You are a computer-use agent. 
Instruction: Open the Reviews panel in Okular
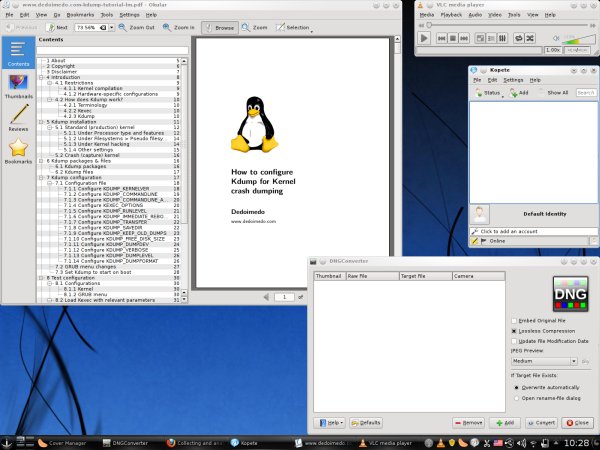pyautogui.click(x=18, y=122)
